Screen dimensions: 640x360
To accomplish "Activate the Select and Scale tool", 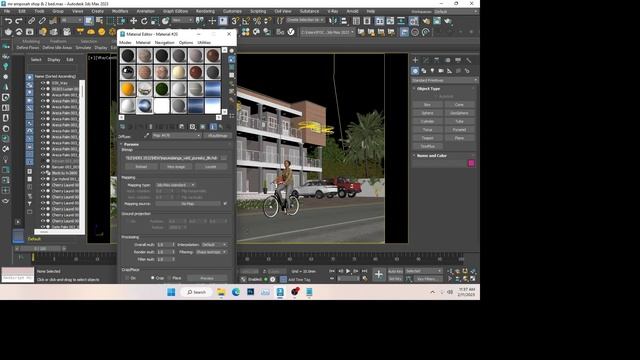I will (x=155, y=21).
